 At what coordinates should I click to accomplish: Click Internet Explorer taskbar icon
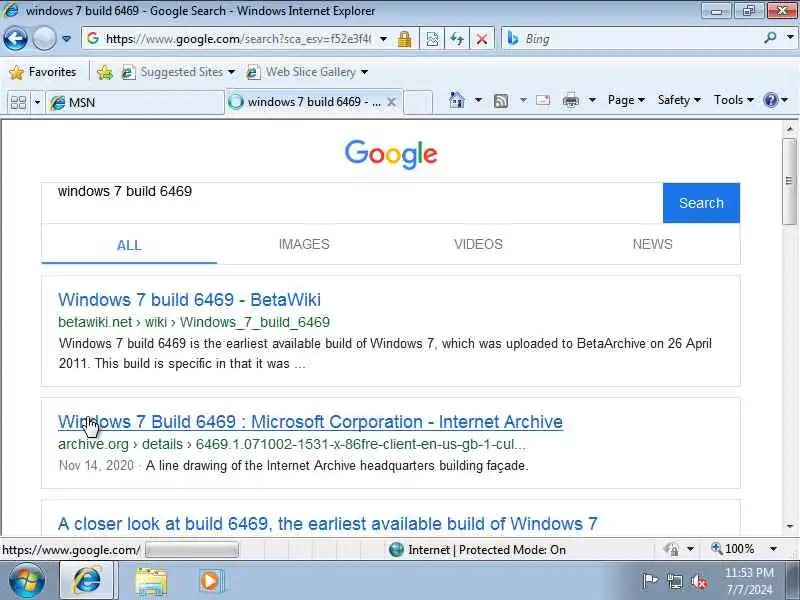86,581
